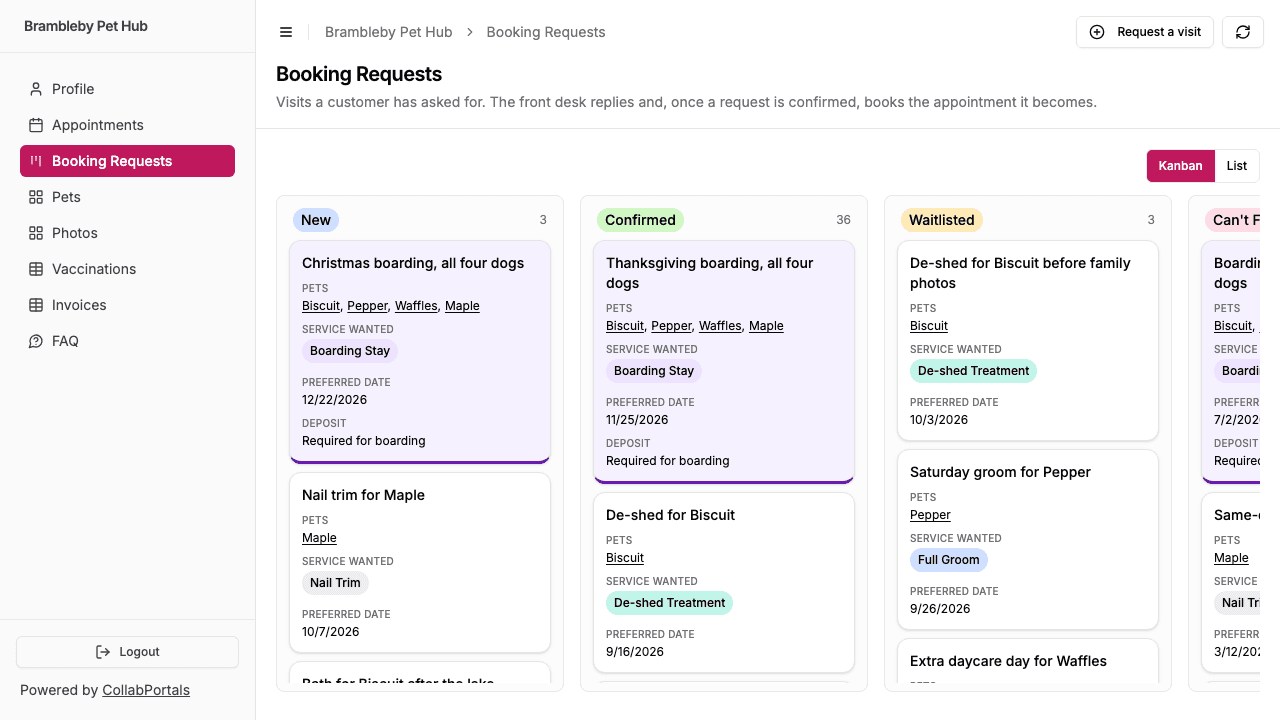
Task: Click Booking Requests breadcrumb
Action: pos(546,32)
